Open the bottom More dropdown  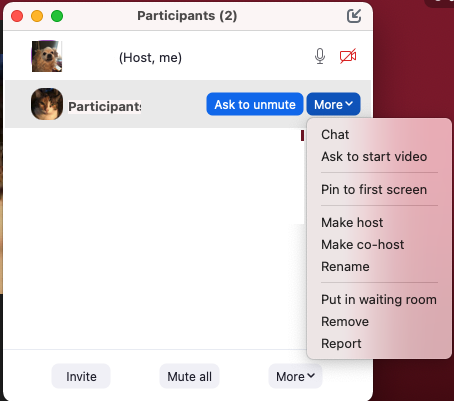click(x=295, y=376)
